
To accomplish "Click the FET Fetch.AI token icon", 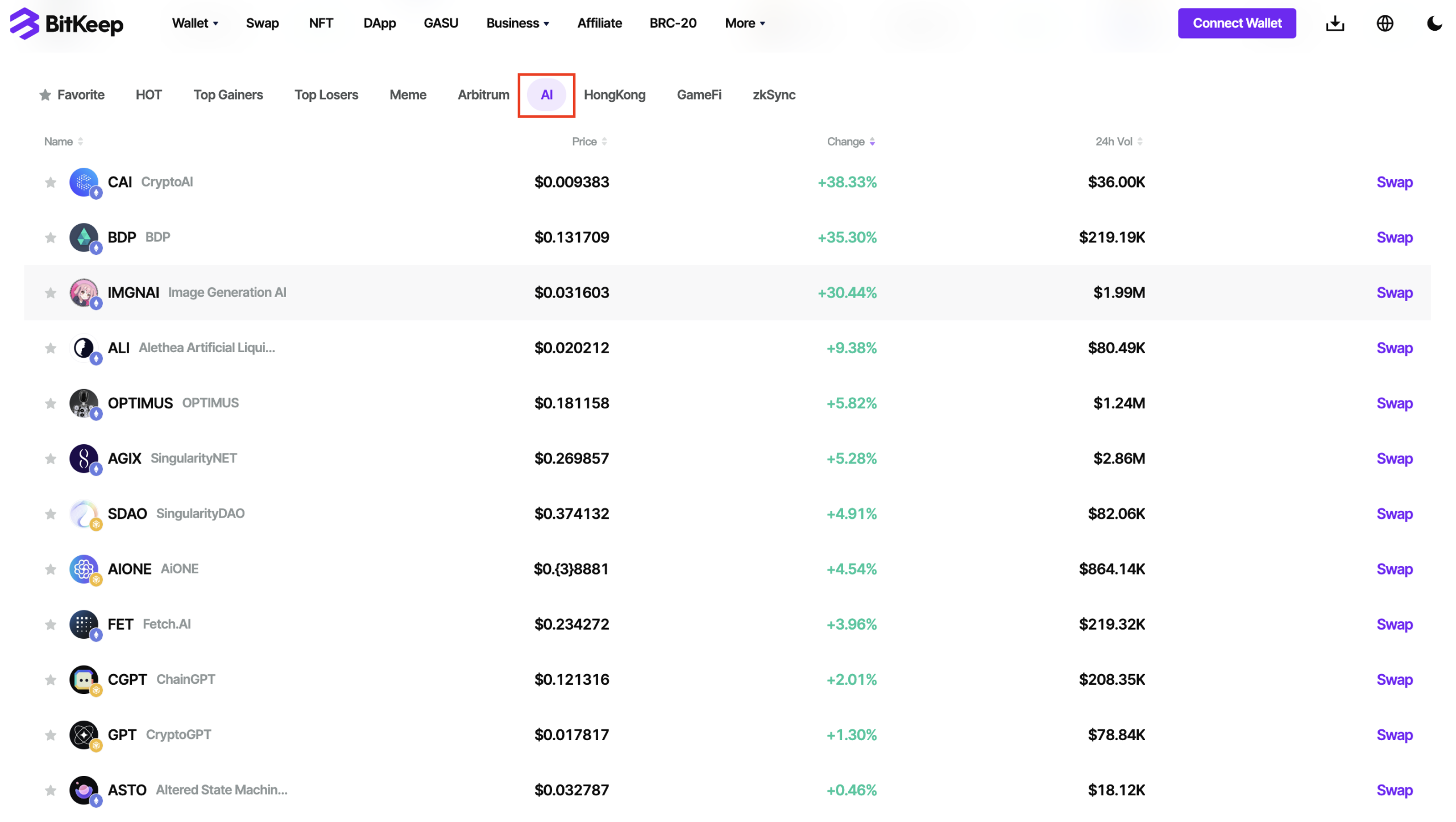I will pyautogui.click(x=84, y=624).
